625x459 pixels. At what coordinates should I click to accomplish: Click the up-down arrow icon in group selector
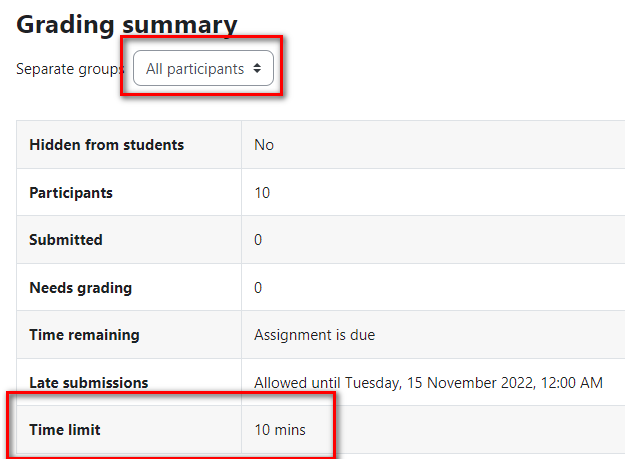pyautogui.click(x=257, y=69)
